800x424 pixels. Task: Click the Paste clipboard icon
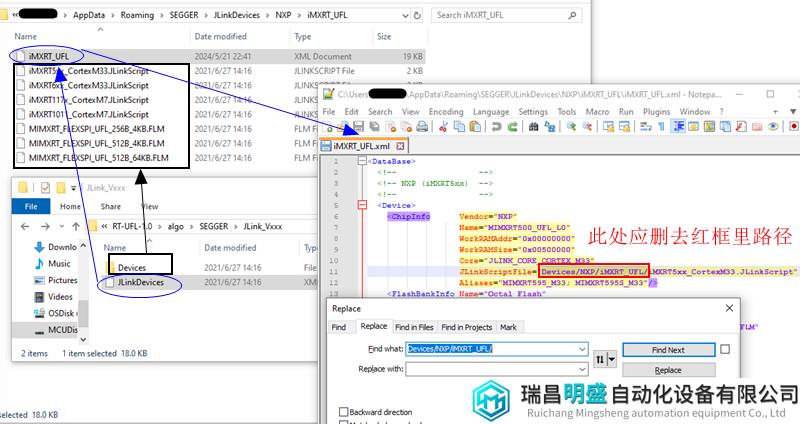coord(475,126)
